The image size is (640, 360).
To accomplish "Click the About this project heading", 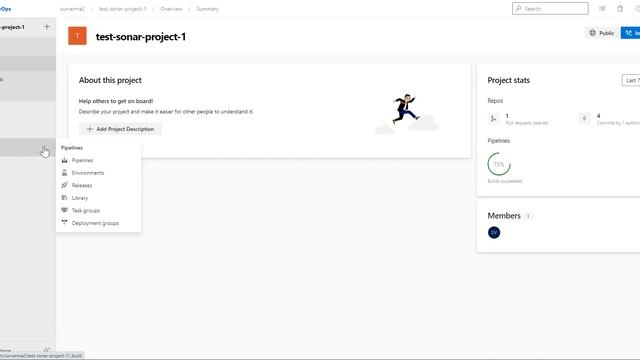I will coord(110,80).
